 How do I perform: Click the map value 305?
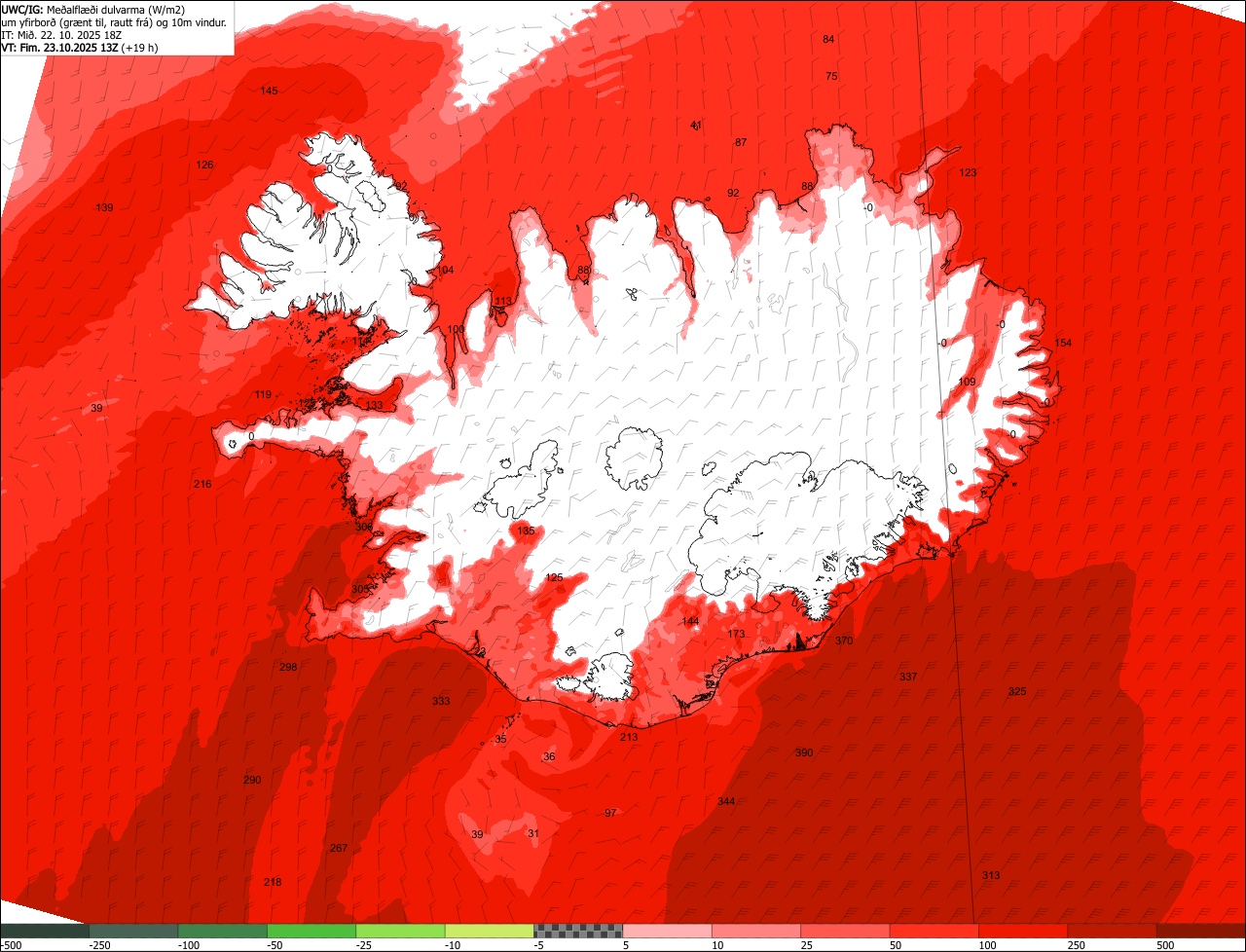[359, 589]
